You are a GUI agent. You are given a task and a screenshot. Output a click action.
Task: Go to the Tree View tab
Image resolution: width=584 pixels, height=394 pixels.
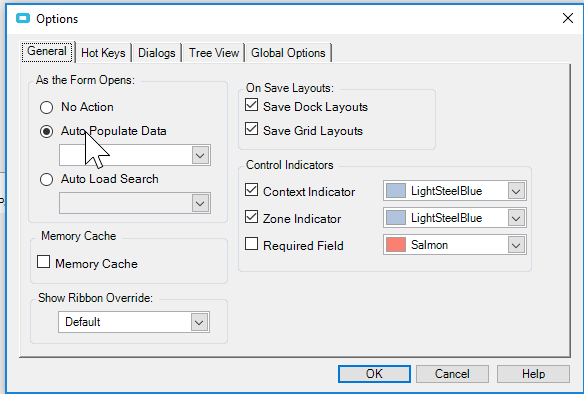(214, 53)
